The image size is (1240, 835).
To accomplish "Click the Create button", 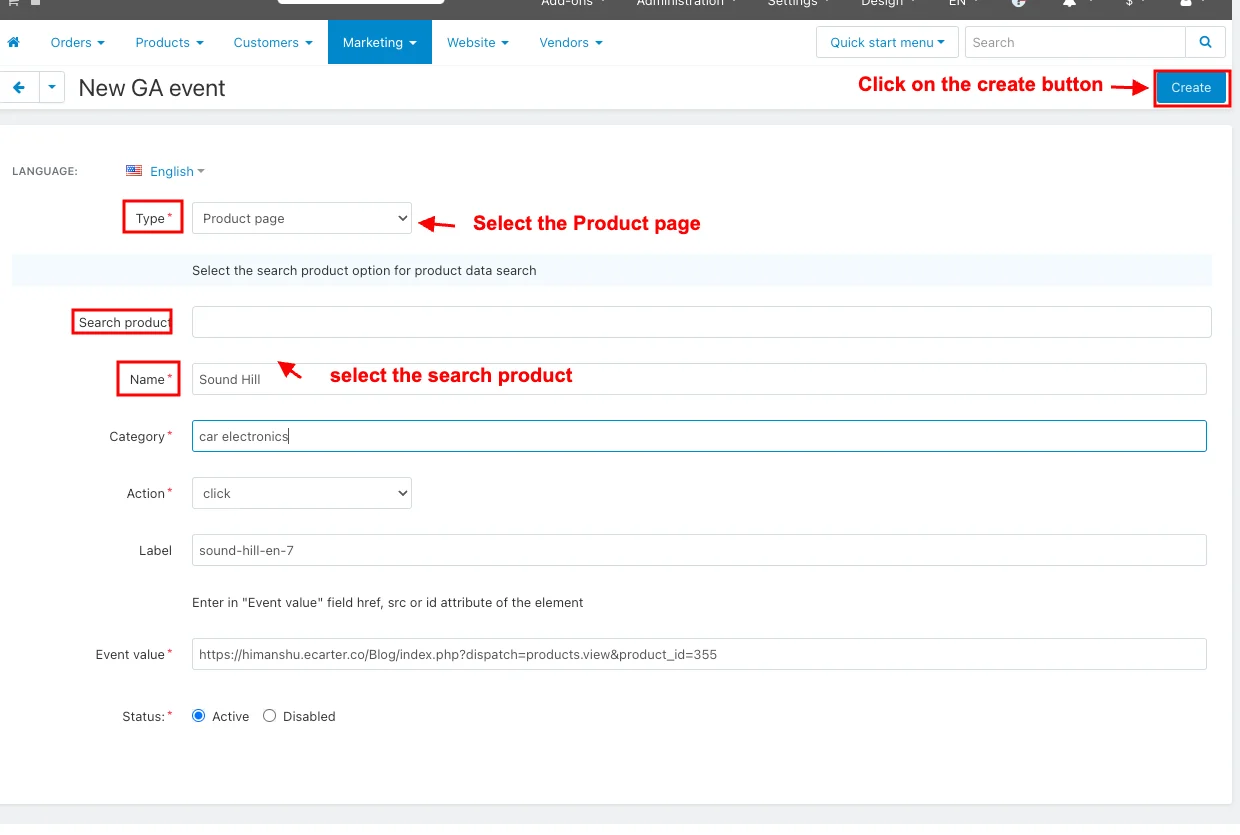I will point(1190,88).
